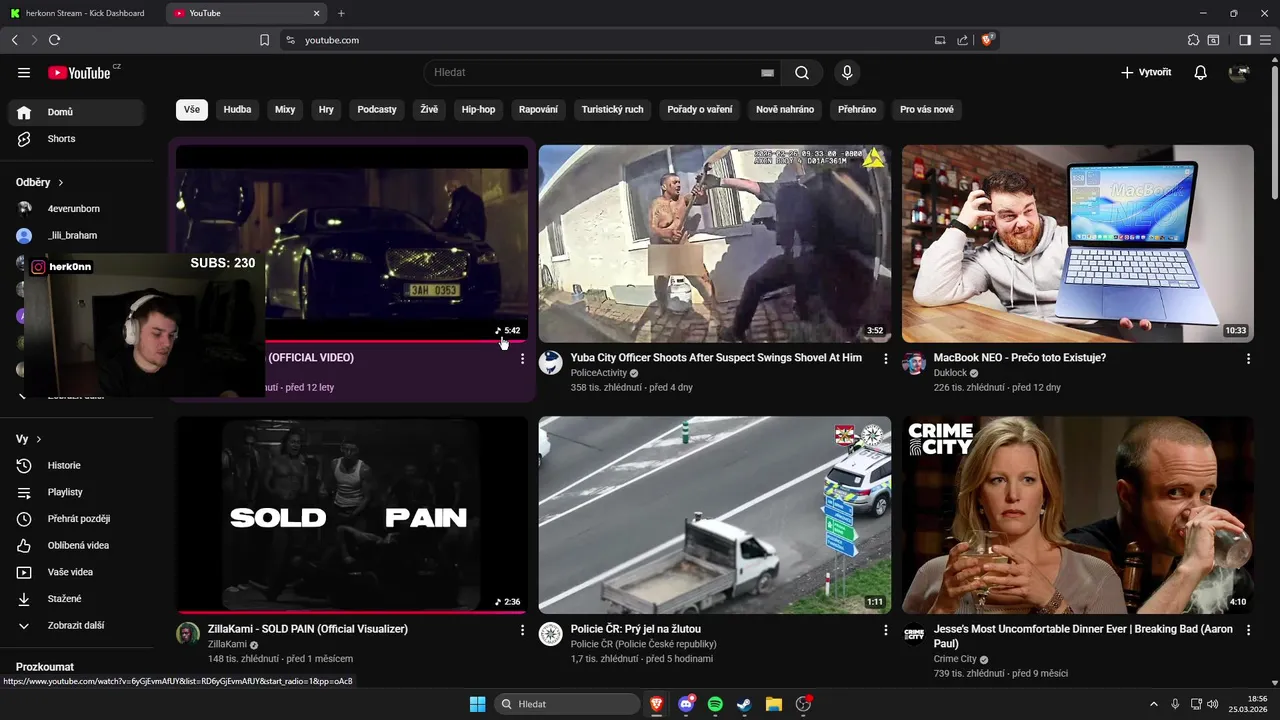
Task: Select the Mixy filter chip
Action: tap(285, 110)
